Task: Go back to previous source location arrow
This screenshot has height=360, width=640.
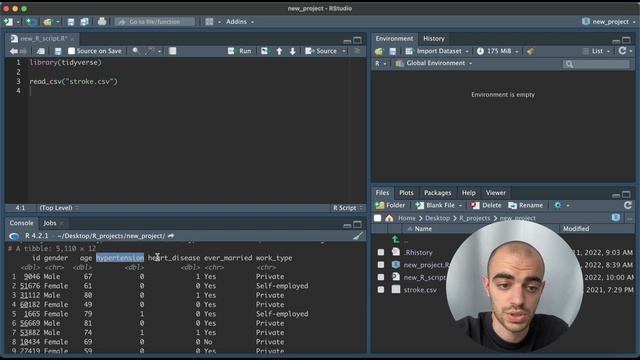Action: pyautogui.click(x=13, y=51)
